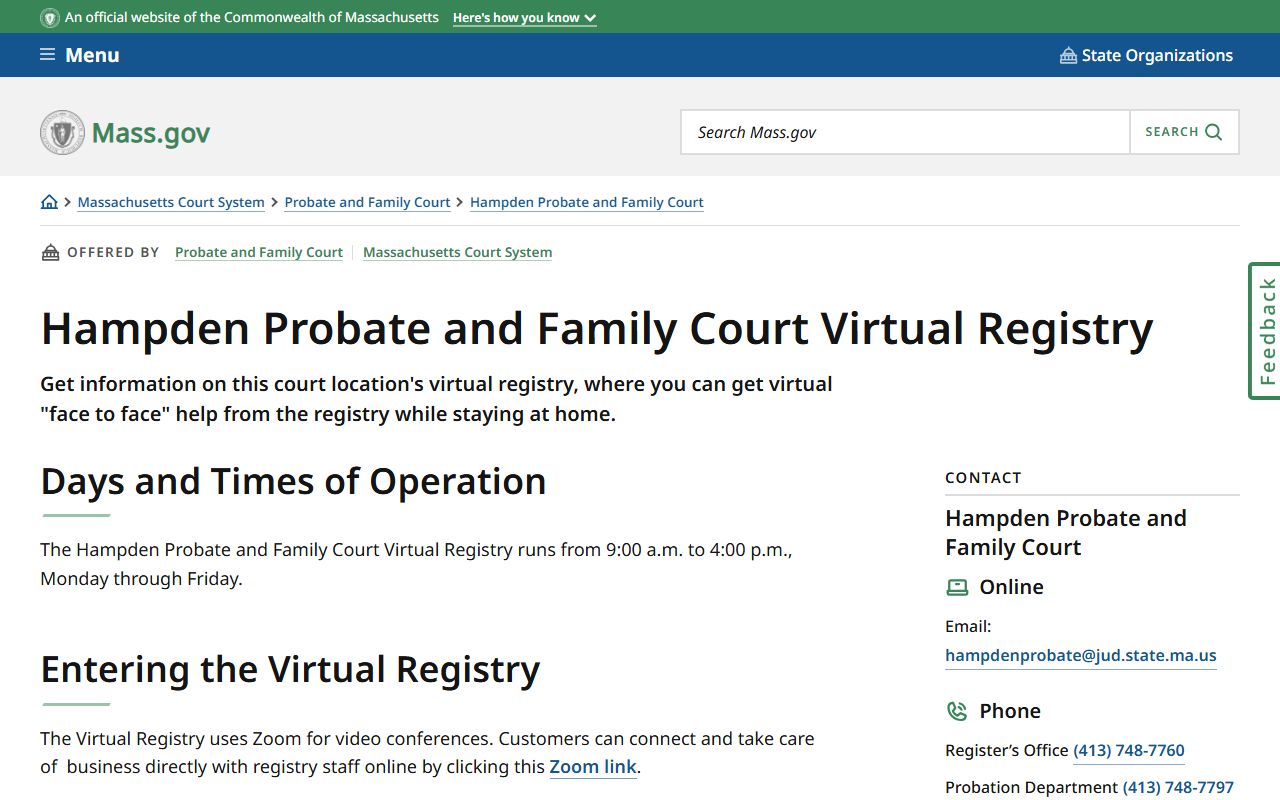Click the Offered By building icon
Screen dimensions: 1280x800
[x=50, y=252]
